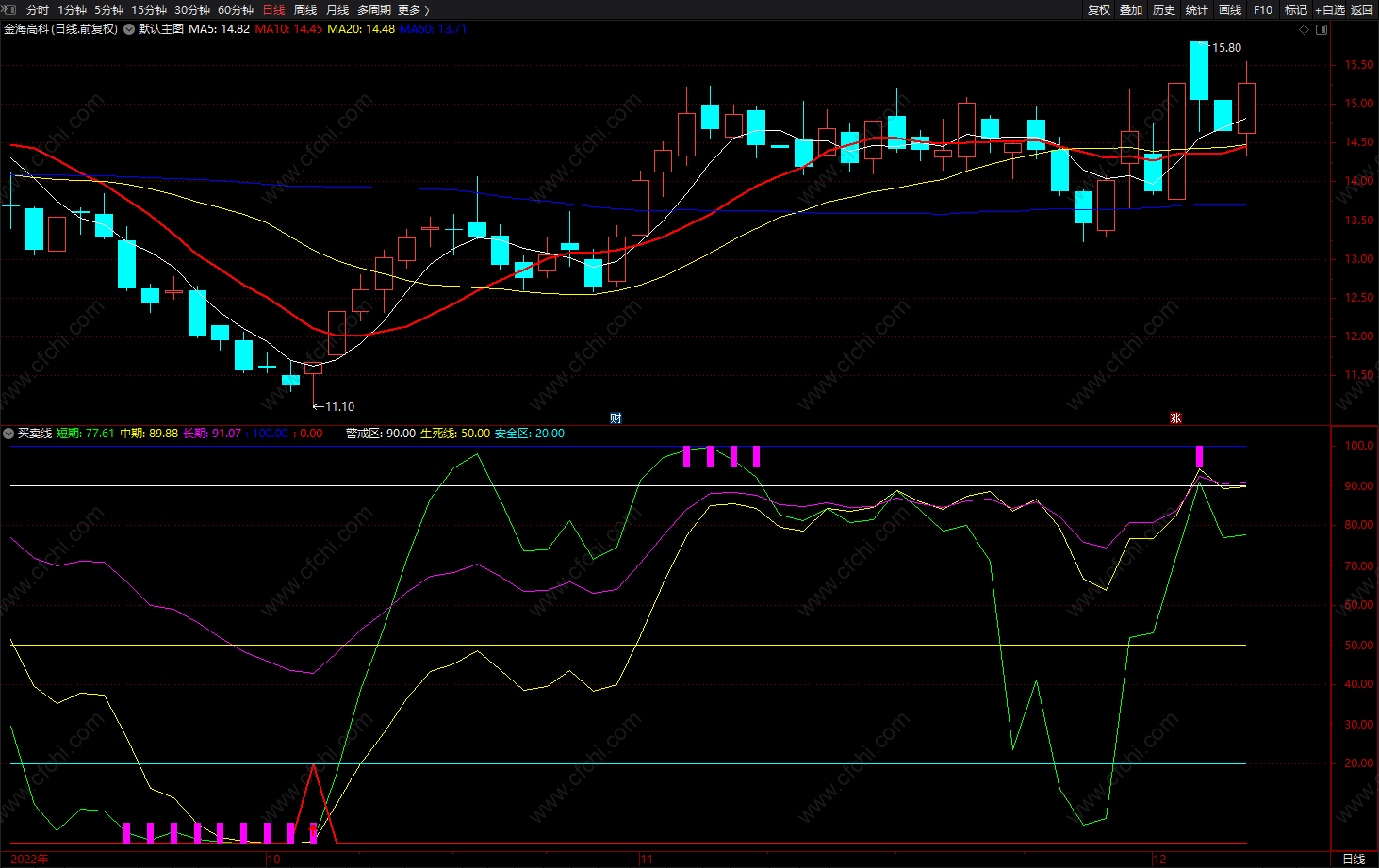The image size is (1379, 868).
Task: Click the magenta 长期: 91.07 value
Action: 212,434
